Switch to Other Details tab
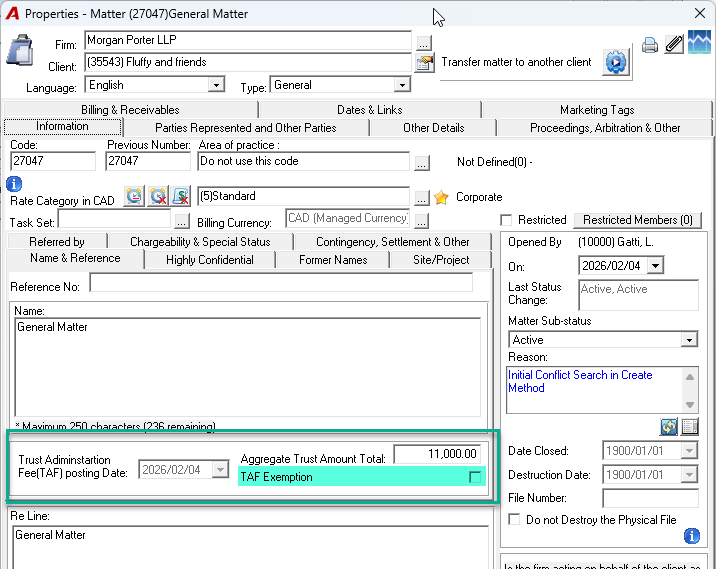The height and width of the screenshot is (569, 716). (433, 128)
